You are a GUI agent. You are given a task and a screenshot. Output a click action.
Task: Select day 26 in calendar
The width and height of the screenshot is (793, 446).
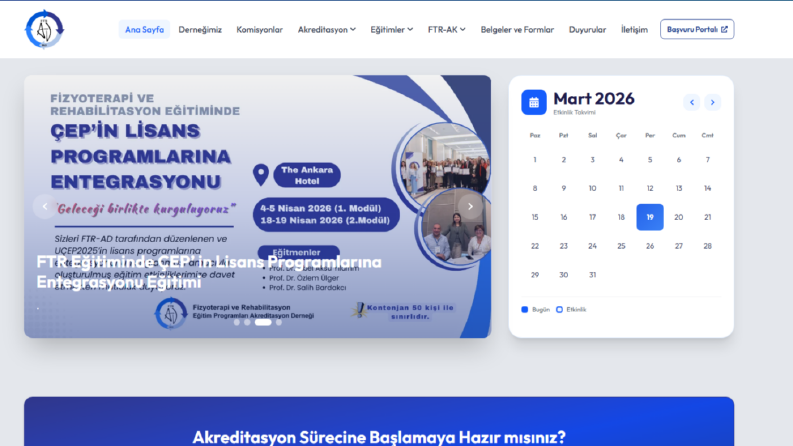pyautogui.click(x=650, y=246)
